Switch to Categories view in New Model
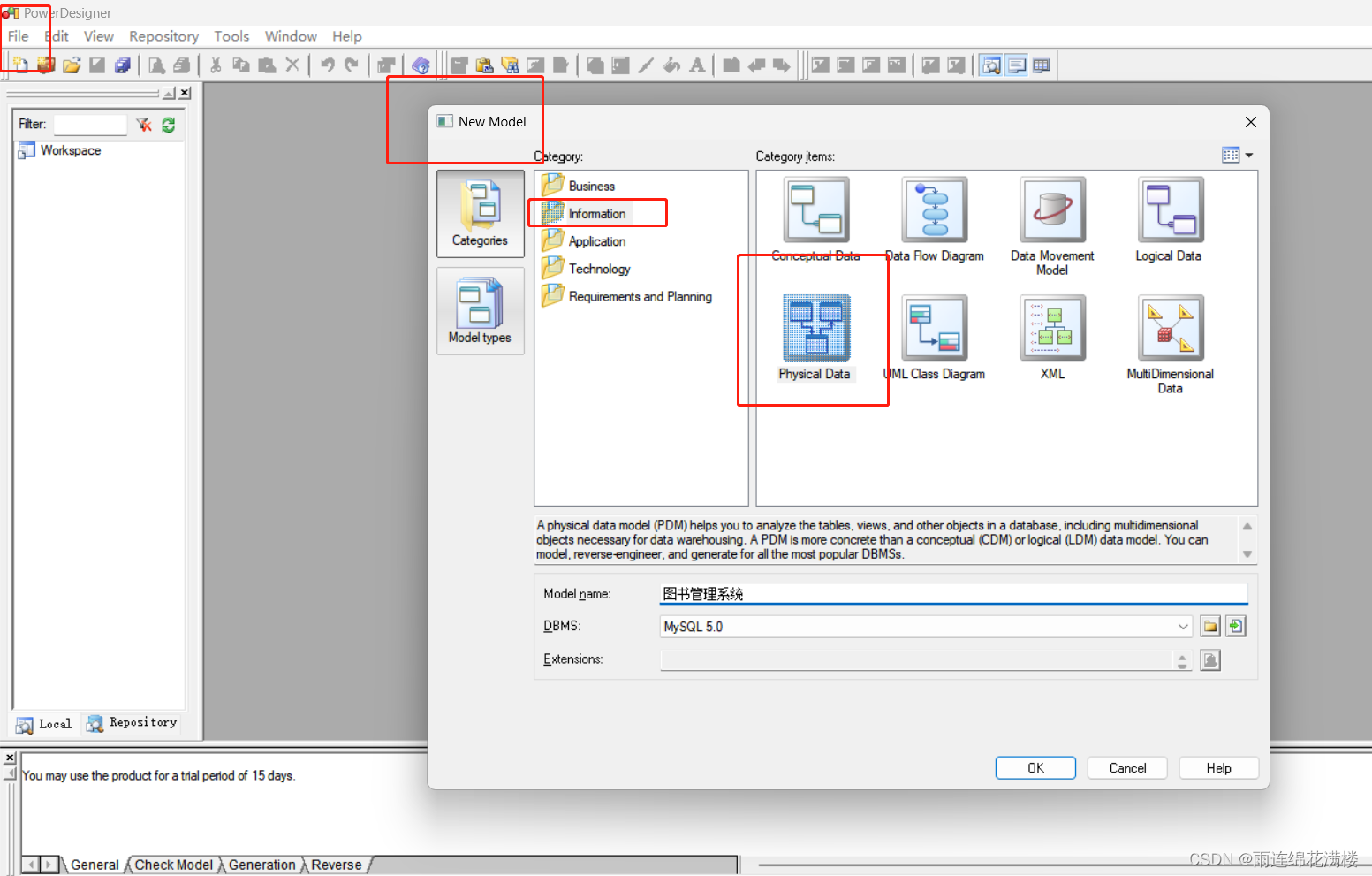 click(x=481, y=214)
